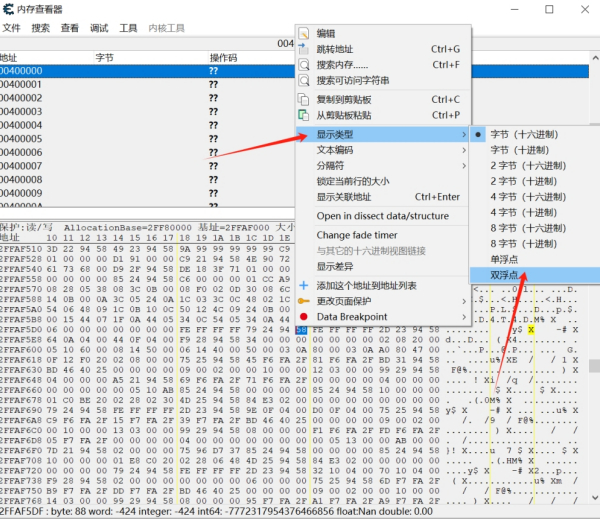Open the 工具 menu
Image resolution: width=600 pixels, height=519 pixels.
[128, 28]
